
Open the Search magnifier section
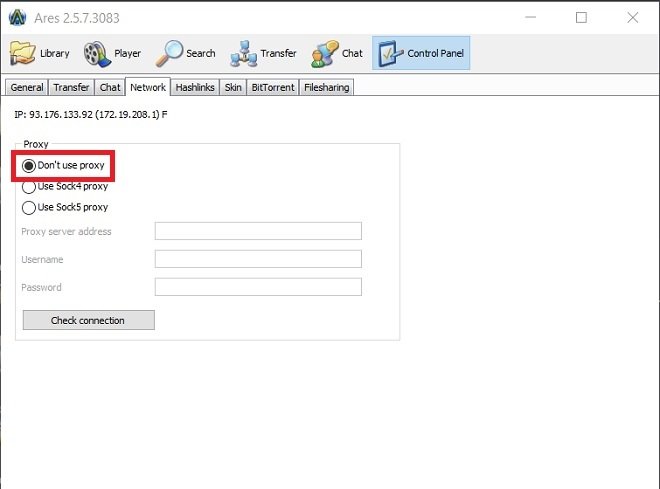186,53
